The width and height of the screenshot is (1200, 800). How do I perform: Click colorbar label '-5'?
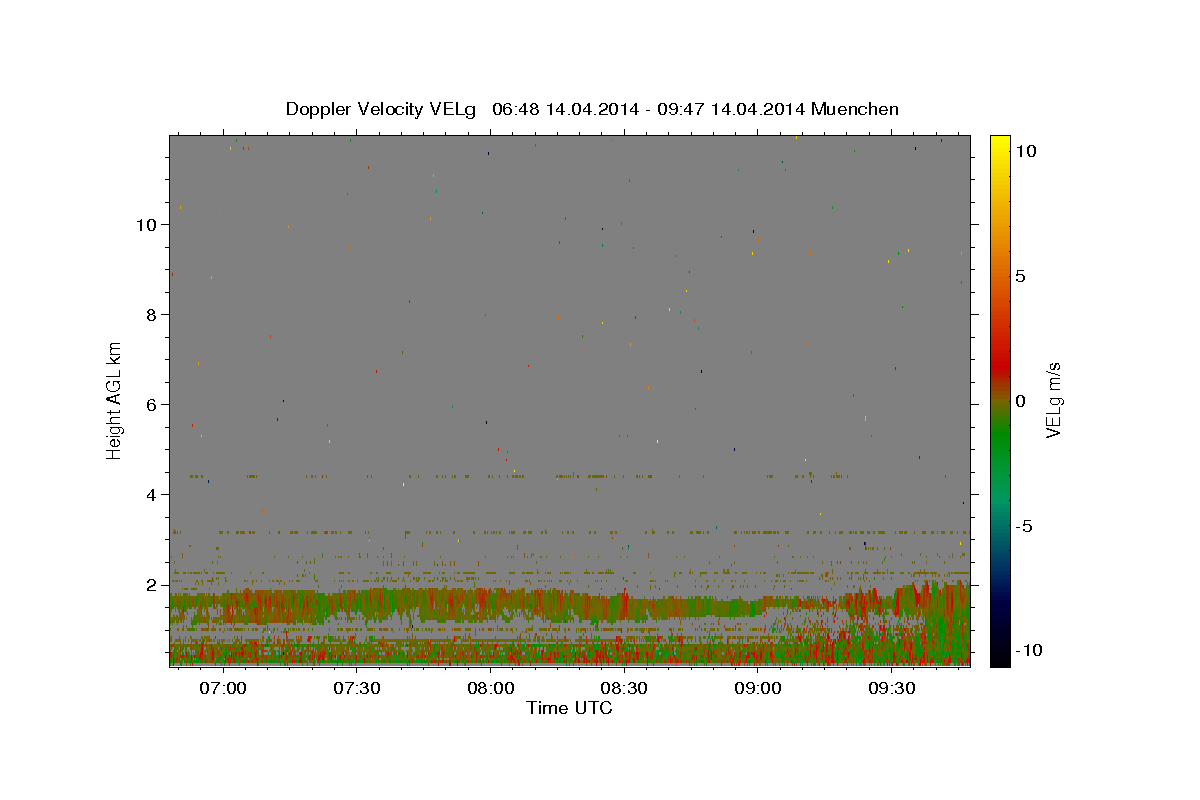(x=1024, y=526)
